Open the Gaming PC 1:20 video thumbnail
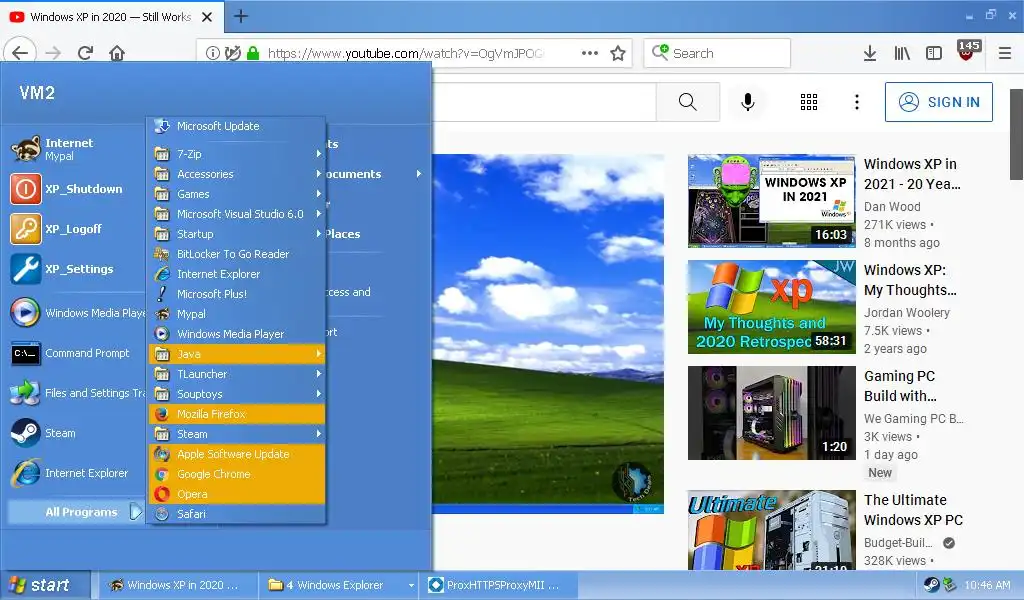Viewport: 1024px width, 600px height. [x=771, y=413]
